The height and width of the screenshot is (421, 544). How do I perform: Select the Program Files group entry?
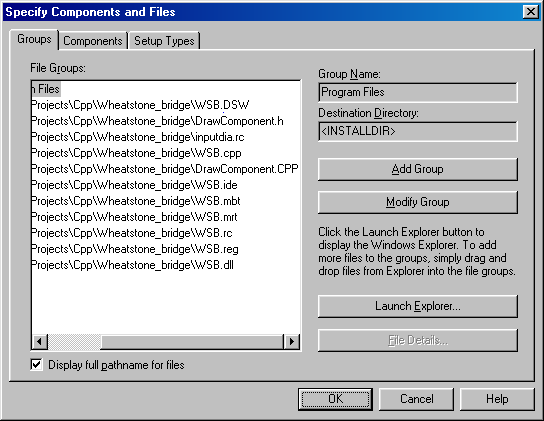coord(46,89)
